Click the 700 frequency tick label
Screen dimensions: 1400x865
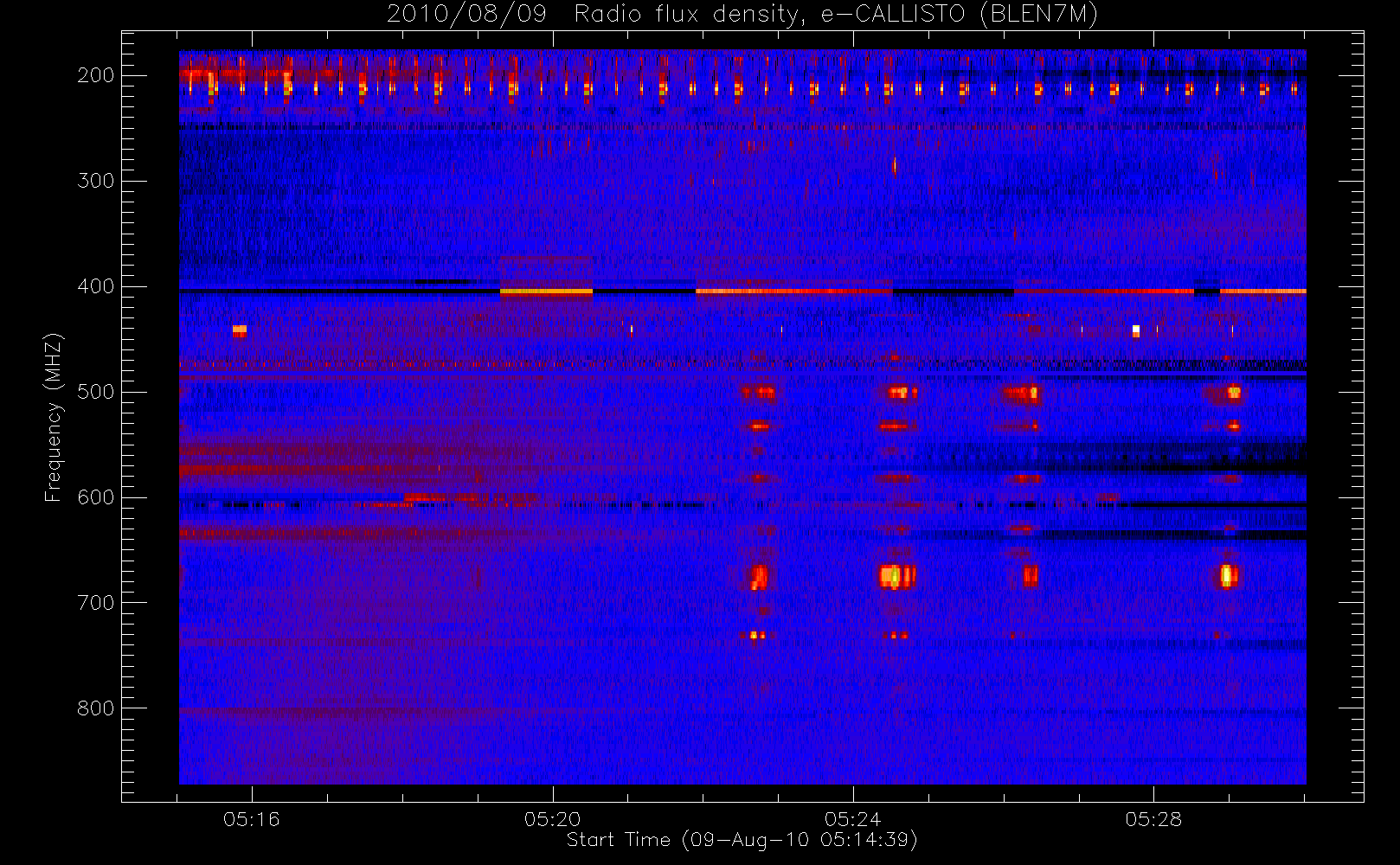[96, 603]
